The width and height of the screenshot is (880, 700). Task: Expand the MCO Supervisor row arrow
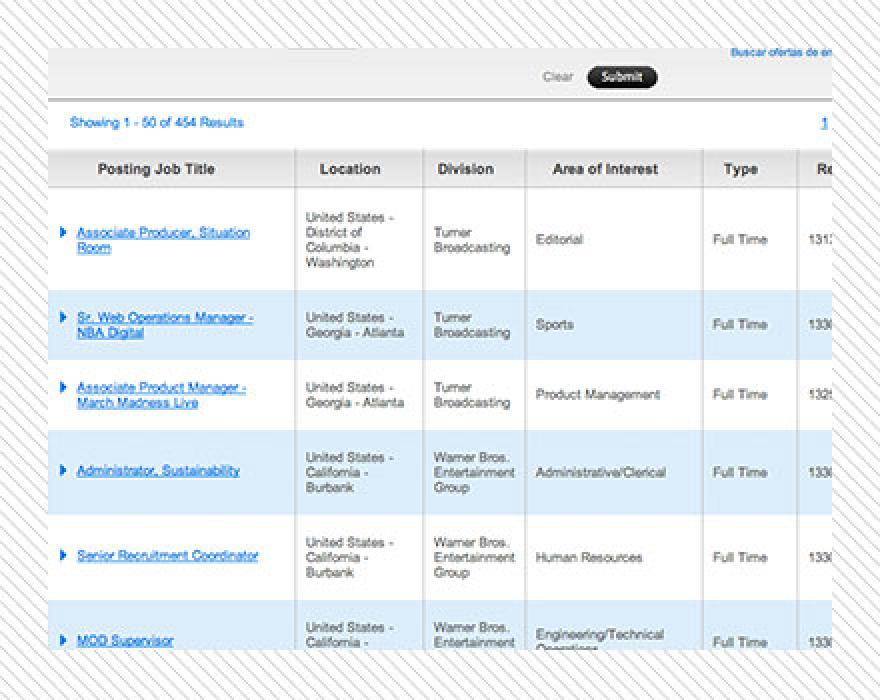coord(63,640)
